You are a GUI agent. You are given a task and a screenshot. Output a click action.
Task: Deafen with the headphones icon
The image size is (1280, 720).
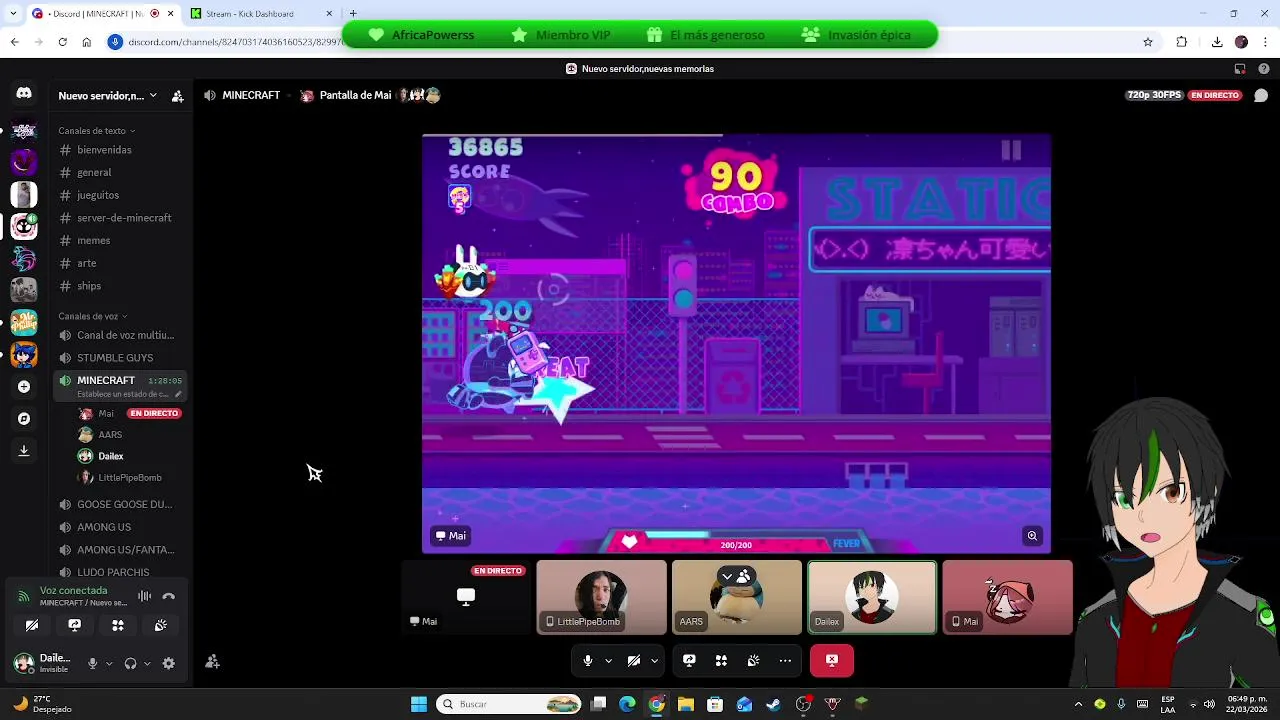(130, 663)
